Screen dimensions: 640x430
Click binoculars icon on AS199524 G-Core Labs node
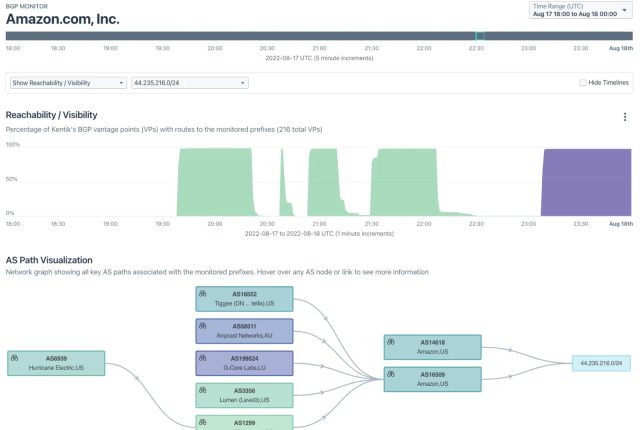point(202,358)
